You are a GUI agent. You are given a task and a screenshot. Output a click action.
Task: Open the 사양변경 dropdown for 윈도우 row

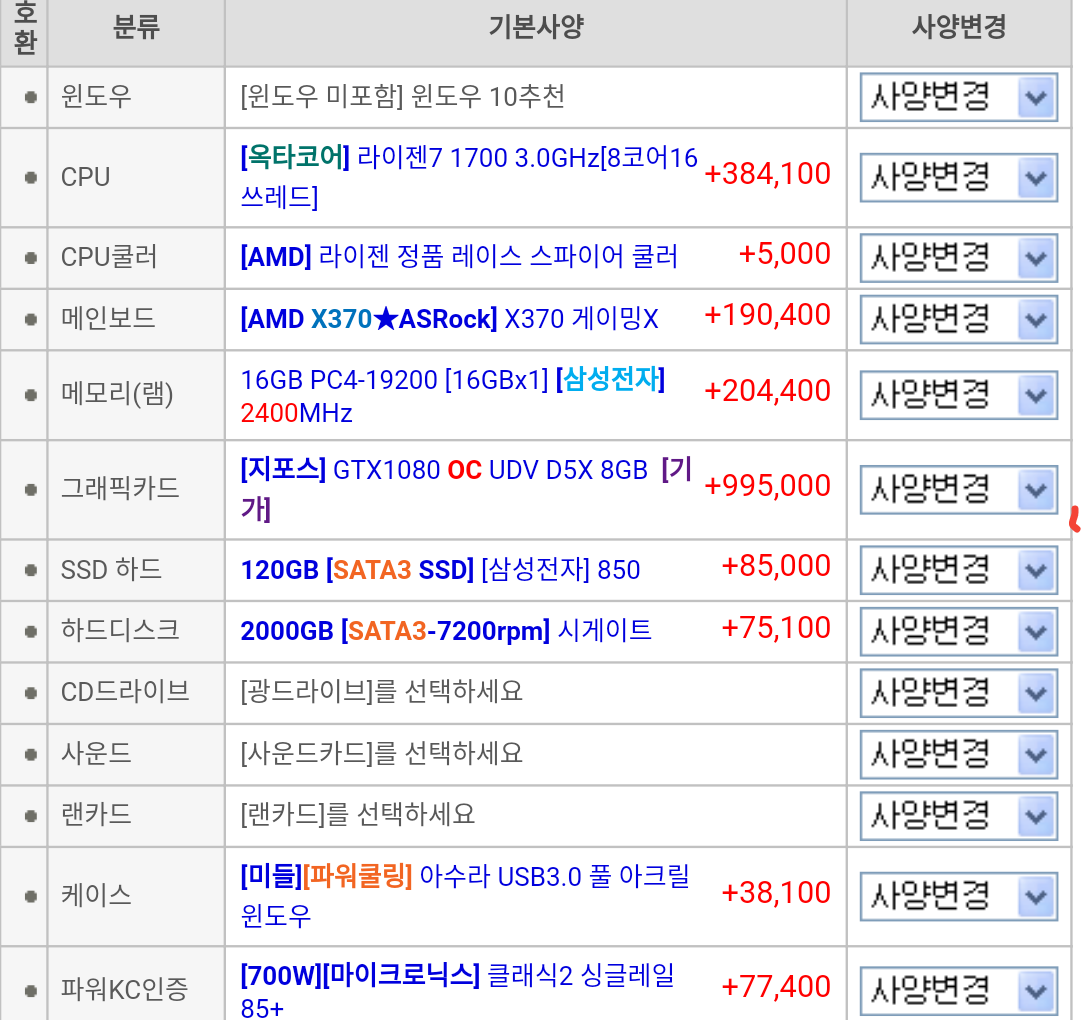pos(958,97)
